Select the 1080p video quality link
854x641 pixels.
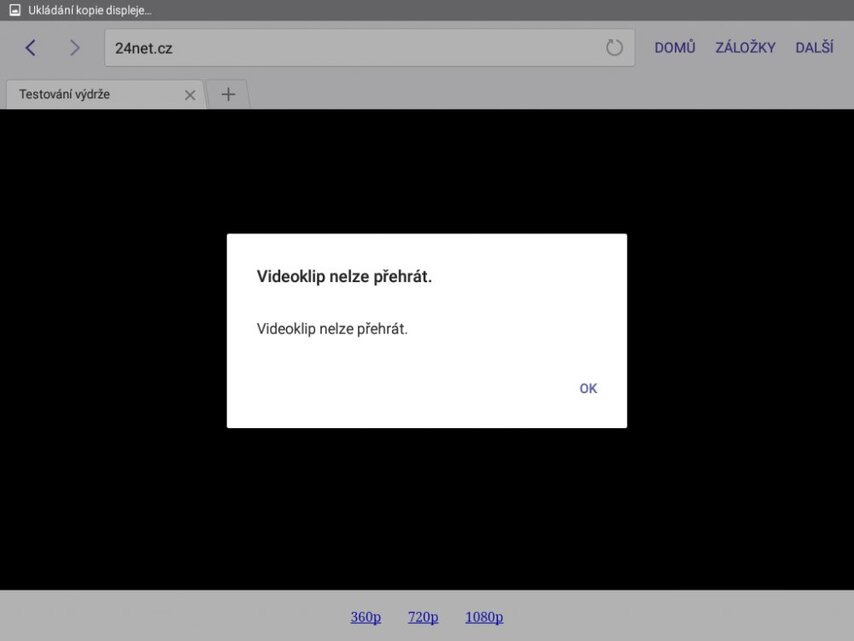(x=484, y=617)
